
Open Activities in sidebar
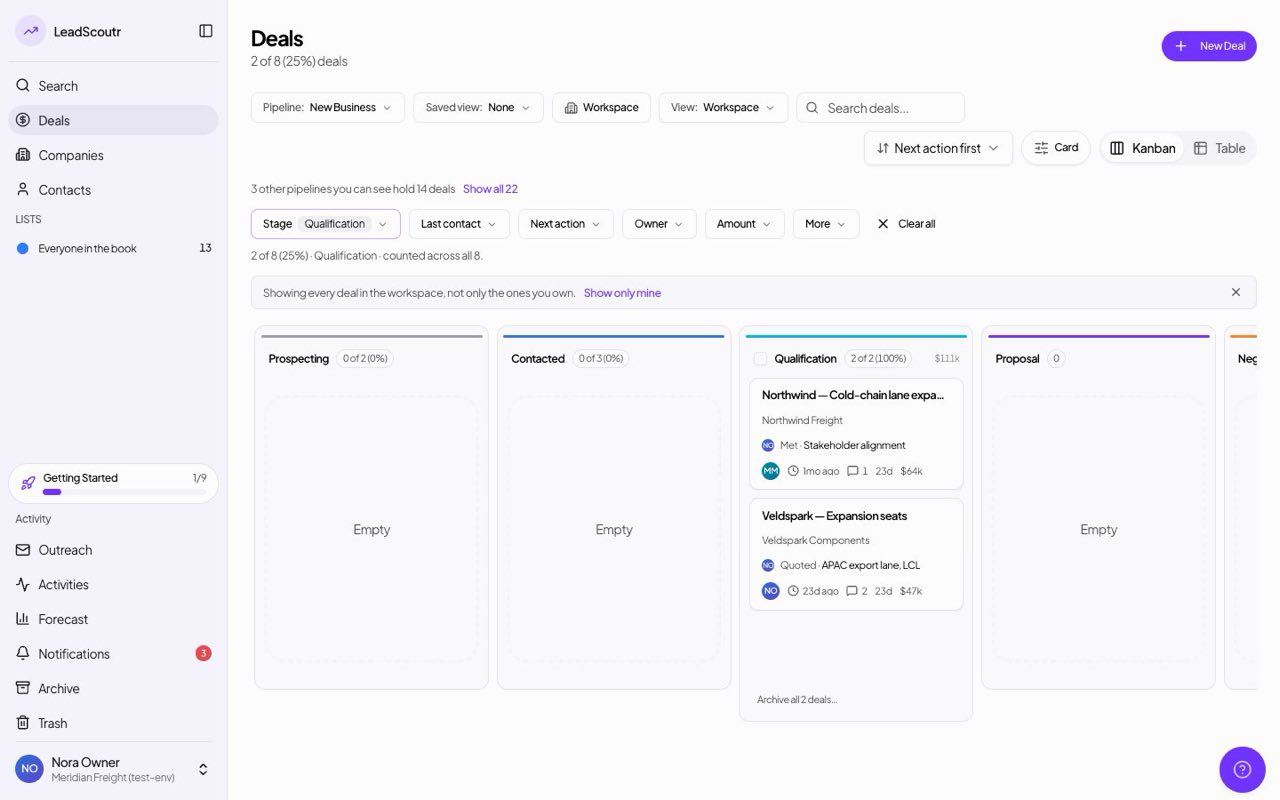tap(113, 584)
